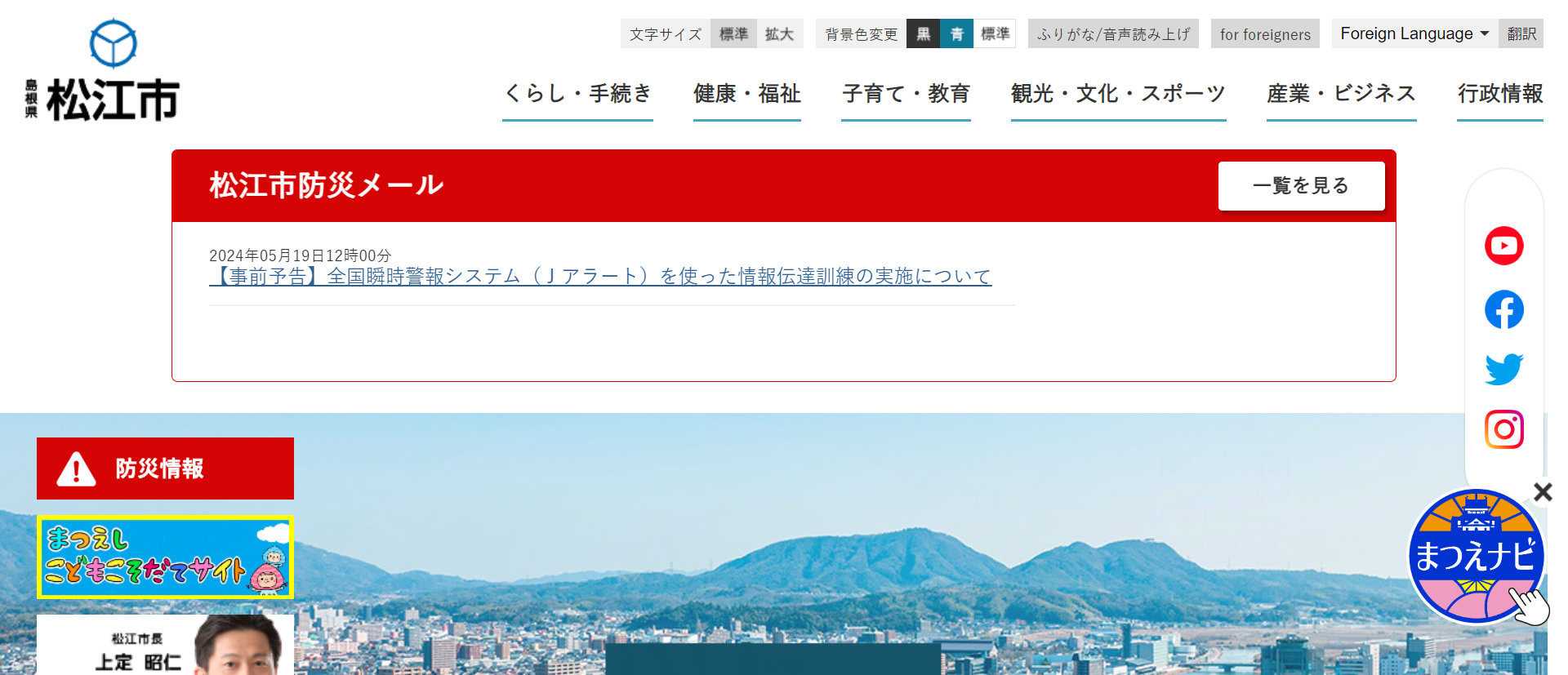Open the 子育て・教育 menu
This screenshot has height=675, width=1568.
(x=906, y=95)
